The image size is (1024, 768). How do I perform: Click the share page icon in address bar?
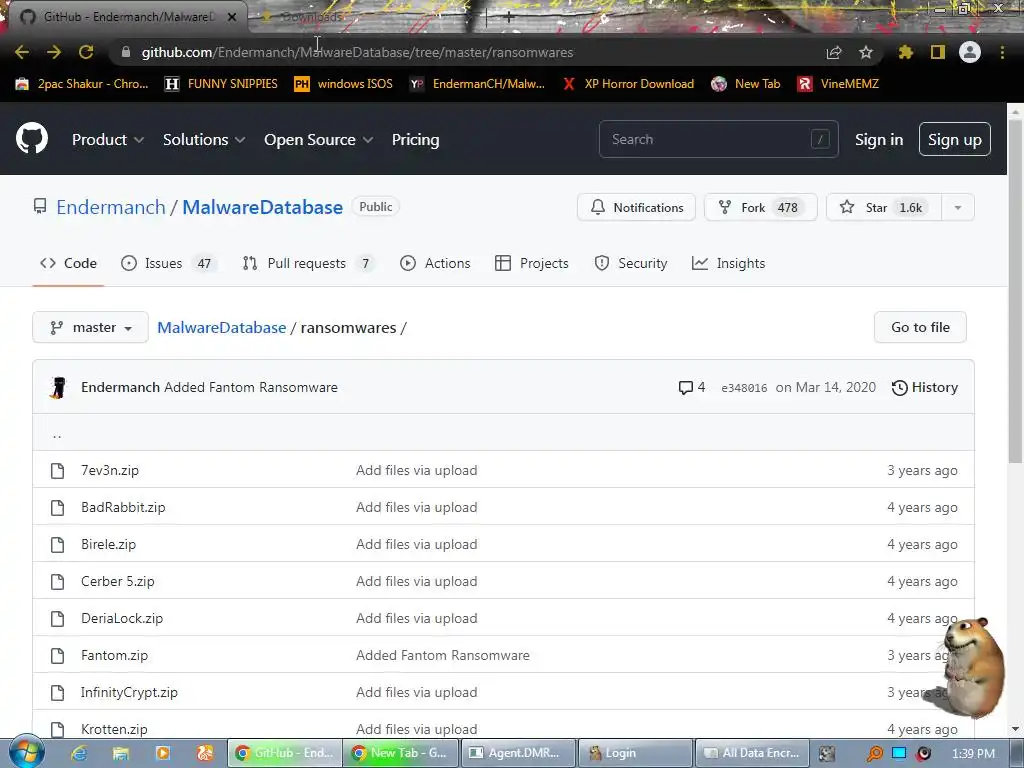tap(834, 52)
